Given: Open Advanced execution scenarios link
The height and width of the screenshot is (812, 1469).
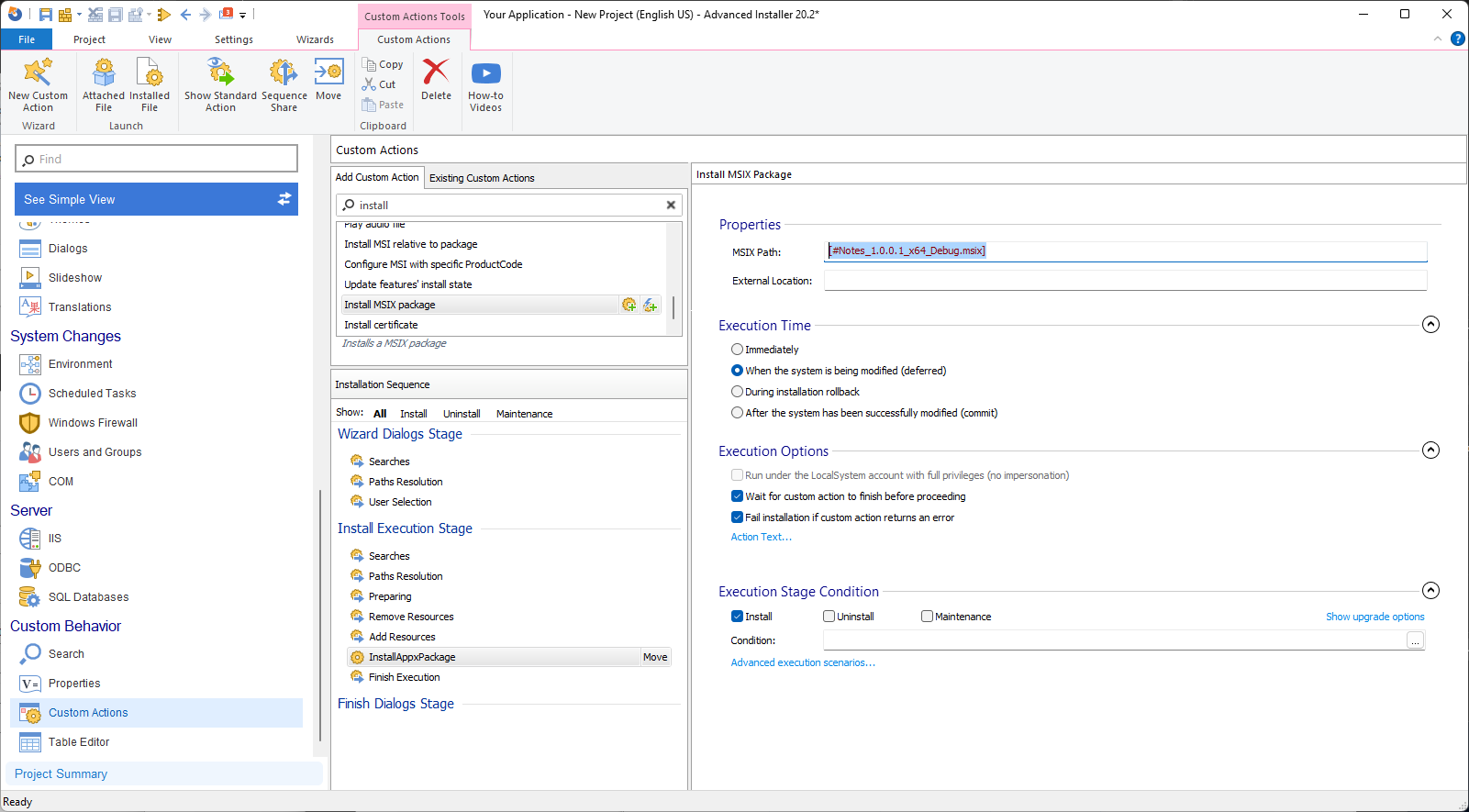Looking at the screenshot, I should coord(803,662).
